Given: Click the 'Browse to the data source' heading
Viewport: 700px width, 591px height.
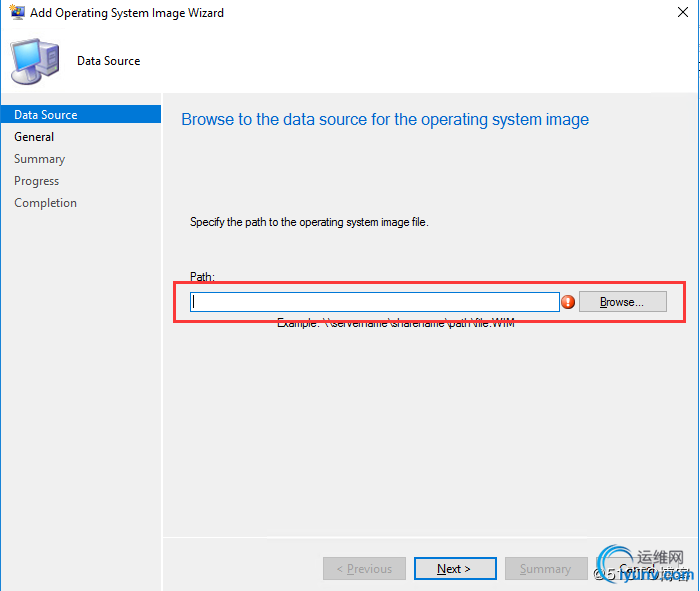Looking at the screenshot, I should point(385,120).
